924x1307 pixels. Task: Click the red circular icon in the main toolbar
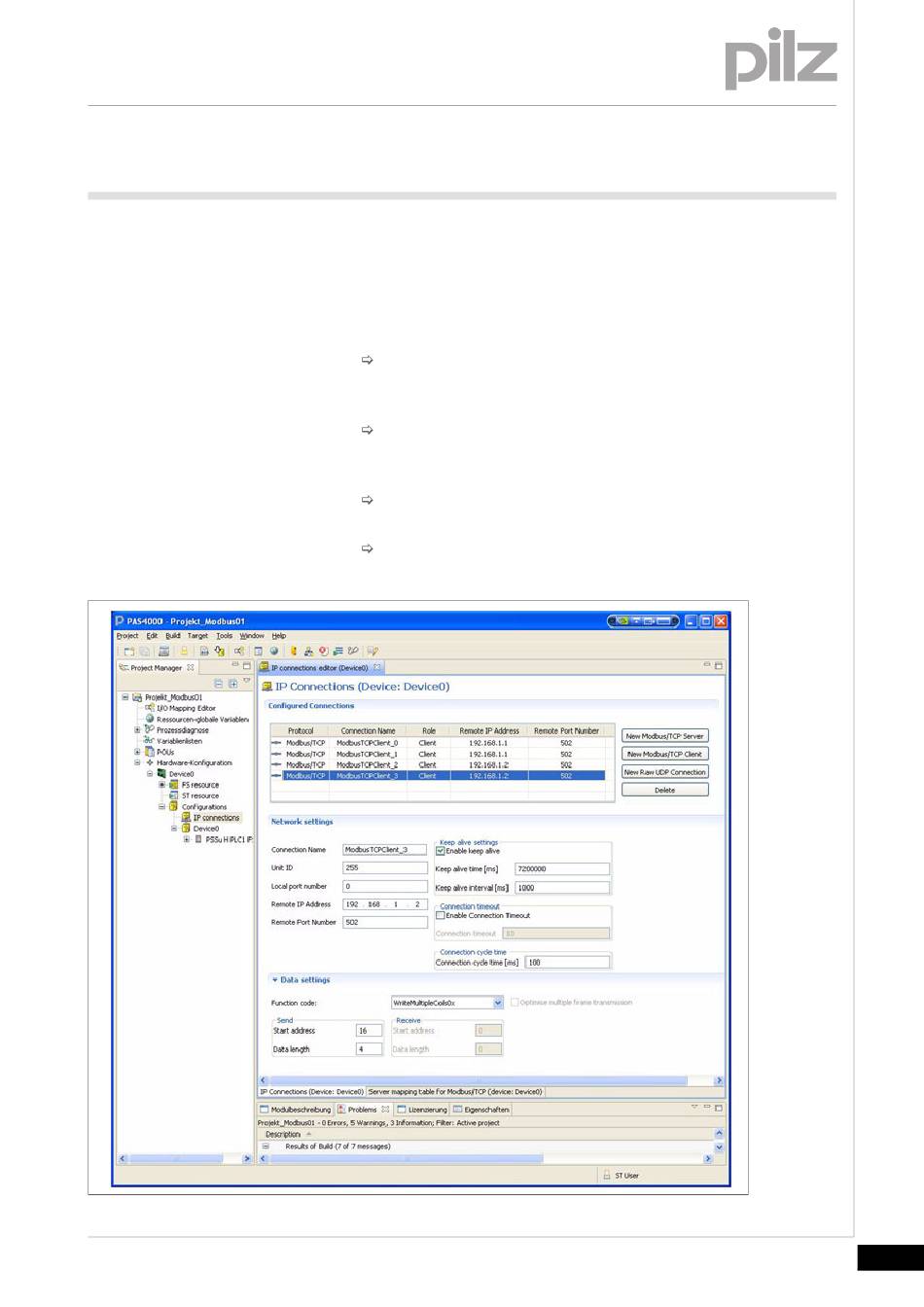323,651
